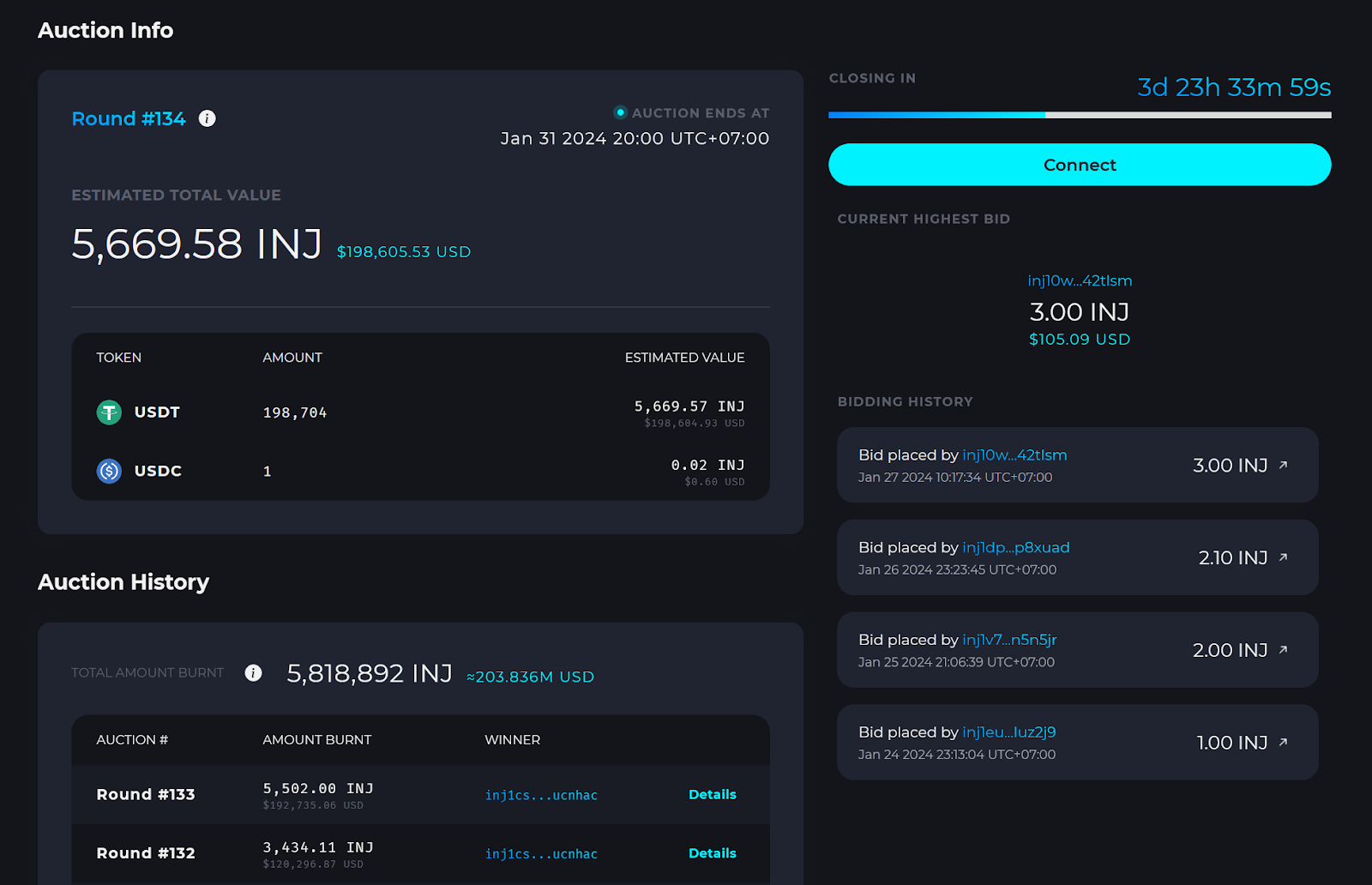Screen dimensions: 1372x885
Task: Click the countdown timer 3d 23h 33m 59s
Action: pyautogui.click(x=1234, y=87)
